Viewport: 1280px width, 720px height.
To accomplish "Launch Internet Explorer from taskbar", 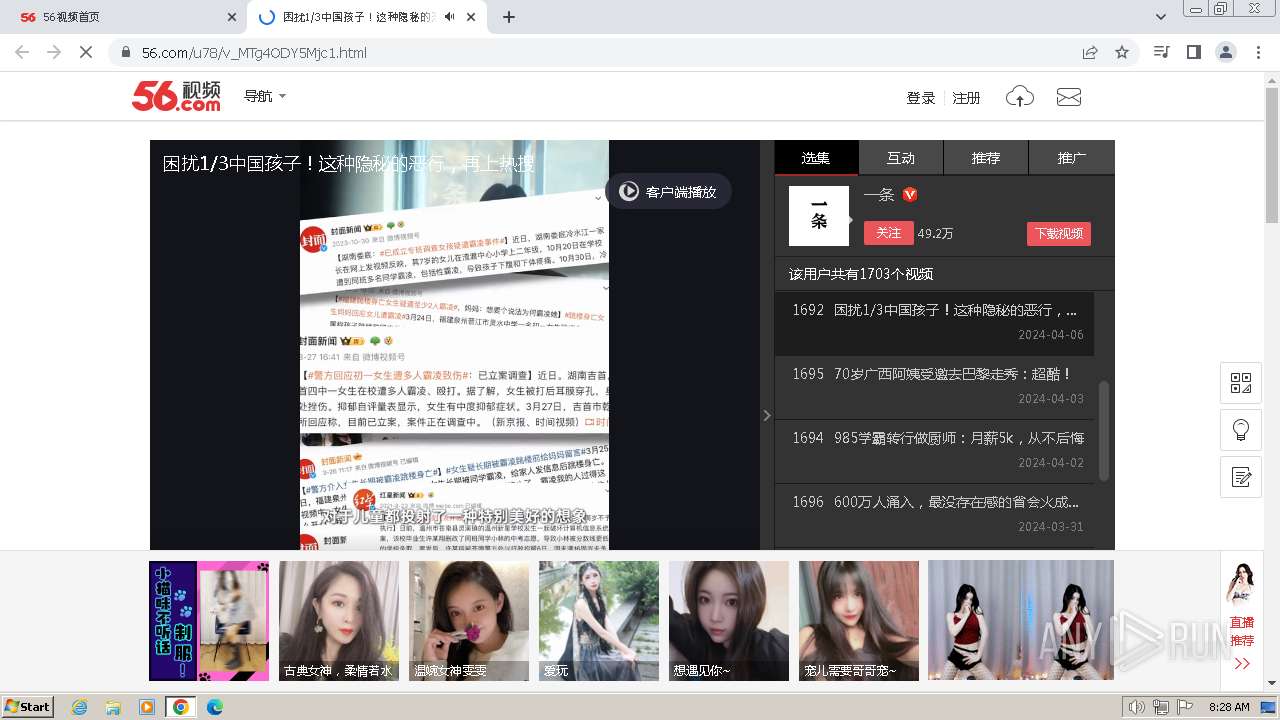I will point(80,707).
